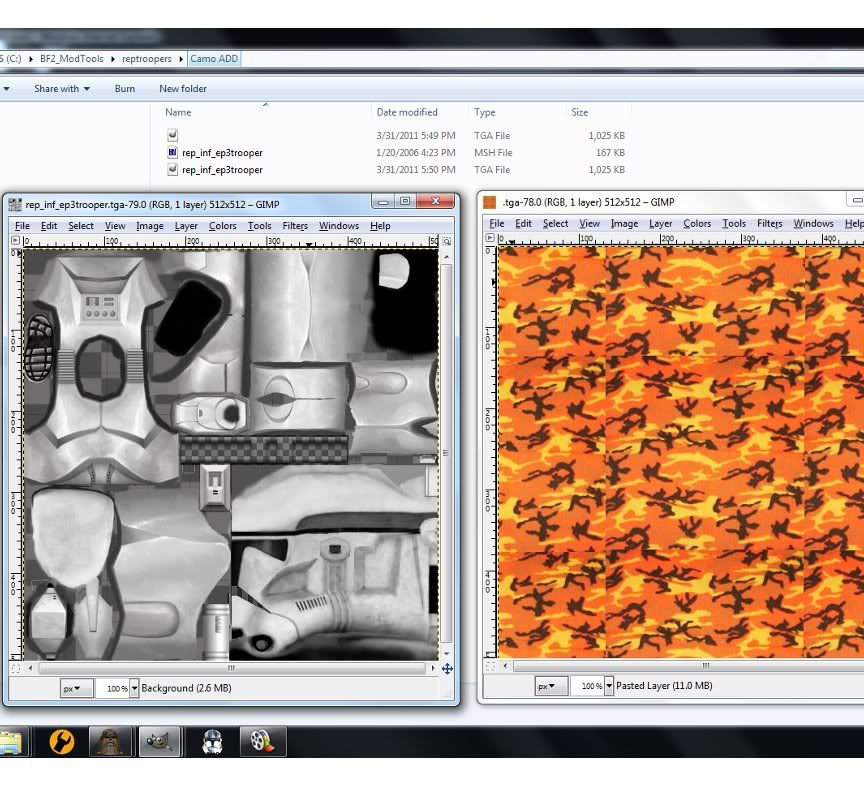864x800 pixels.
Task: Open the image menu triangle in camo GIMP window
Action: tap(490, 238)
